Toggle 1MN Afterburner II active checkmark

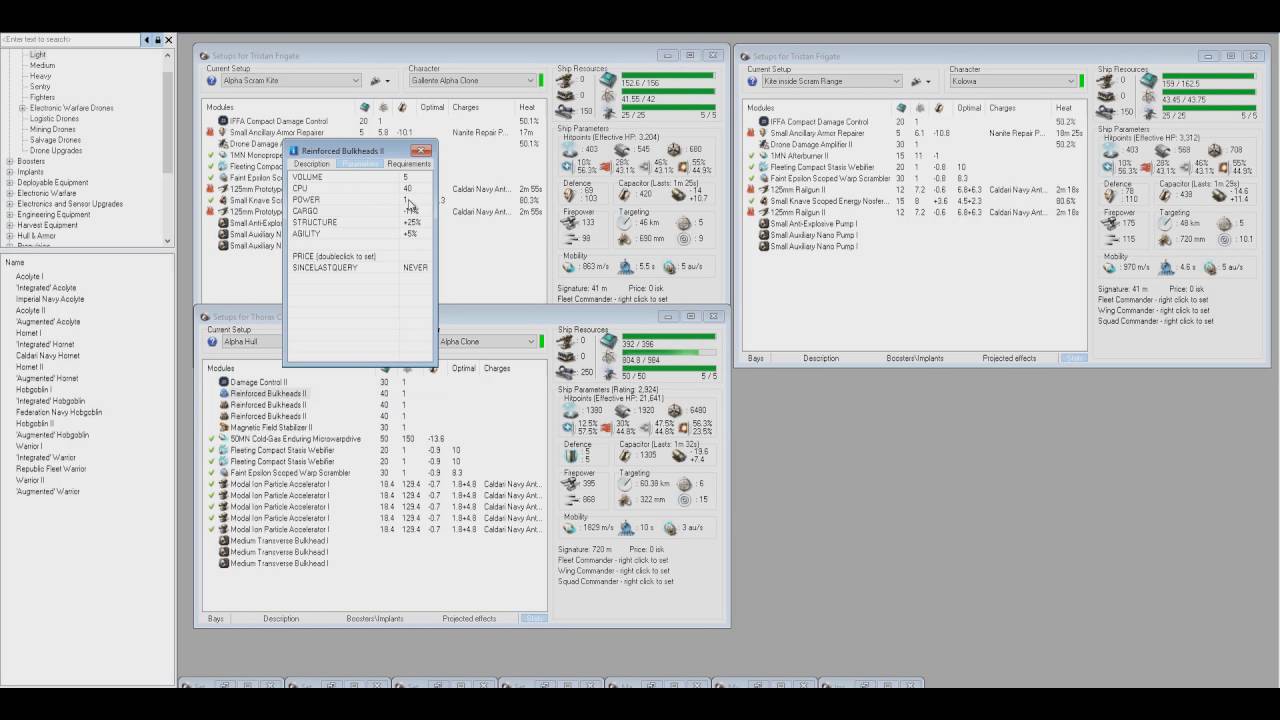(751, 156)
